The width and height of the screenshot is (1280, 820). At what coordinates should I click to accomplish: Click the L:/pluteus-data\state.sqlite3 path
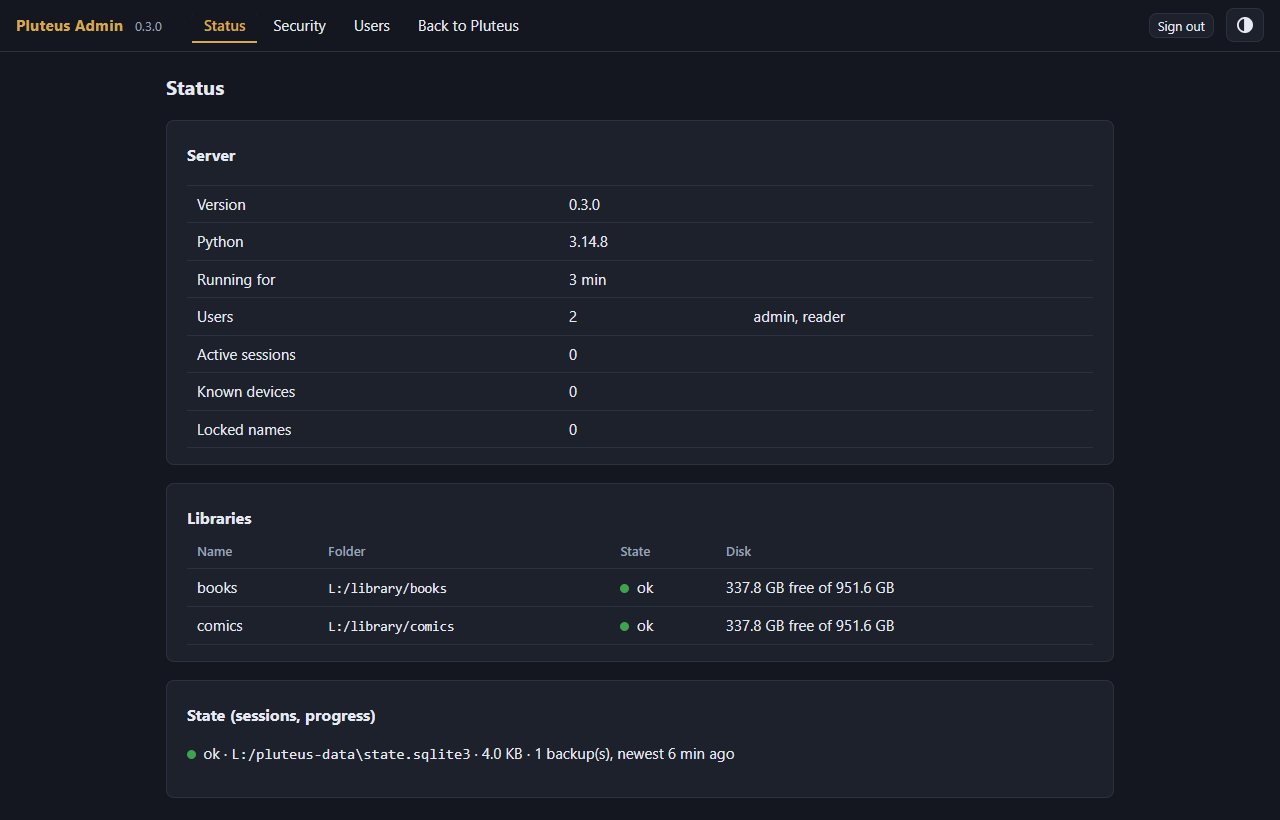351,755
